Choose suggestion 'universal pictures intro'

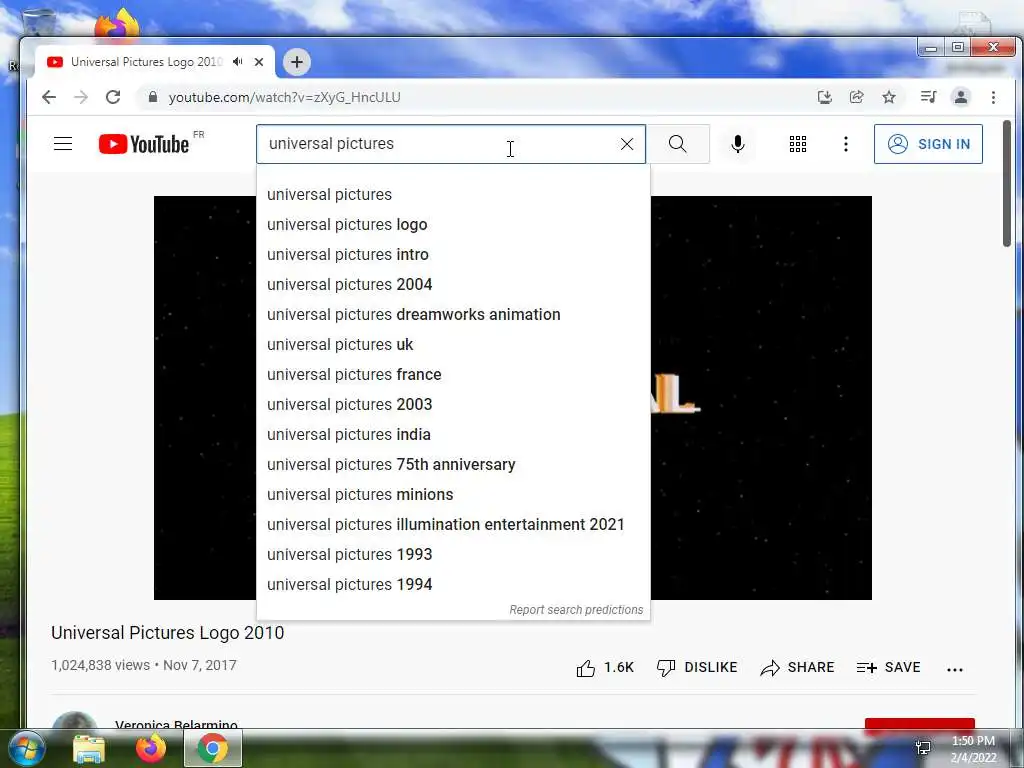453,255
